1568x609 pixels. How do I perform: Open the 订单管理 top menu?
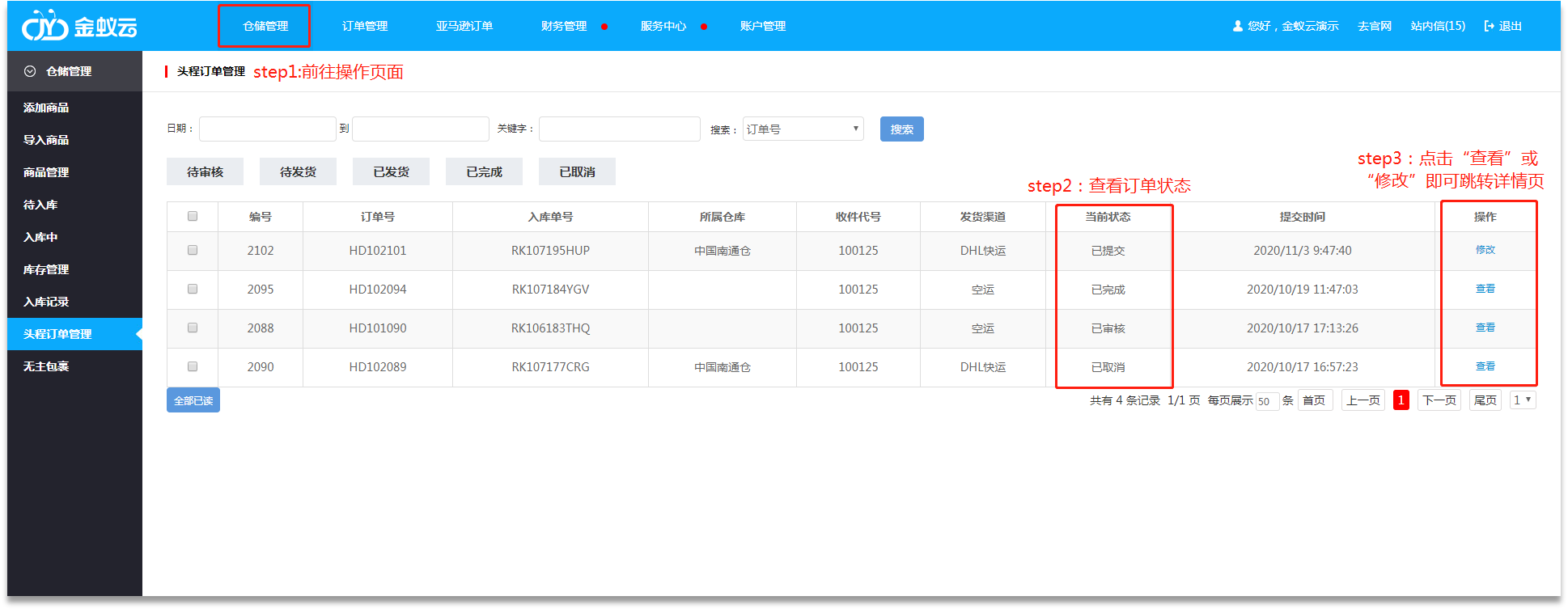point(365,26)
